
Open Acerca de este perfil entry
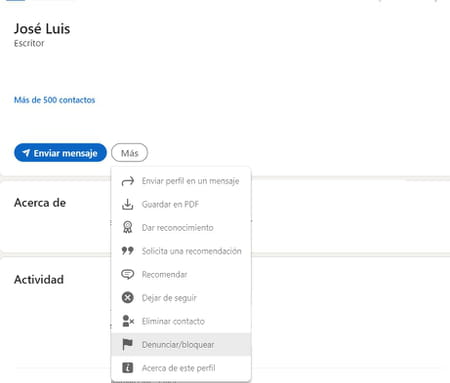[x=181, y=368]
